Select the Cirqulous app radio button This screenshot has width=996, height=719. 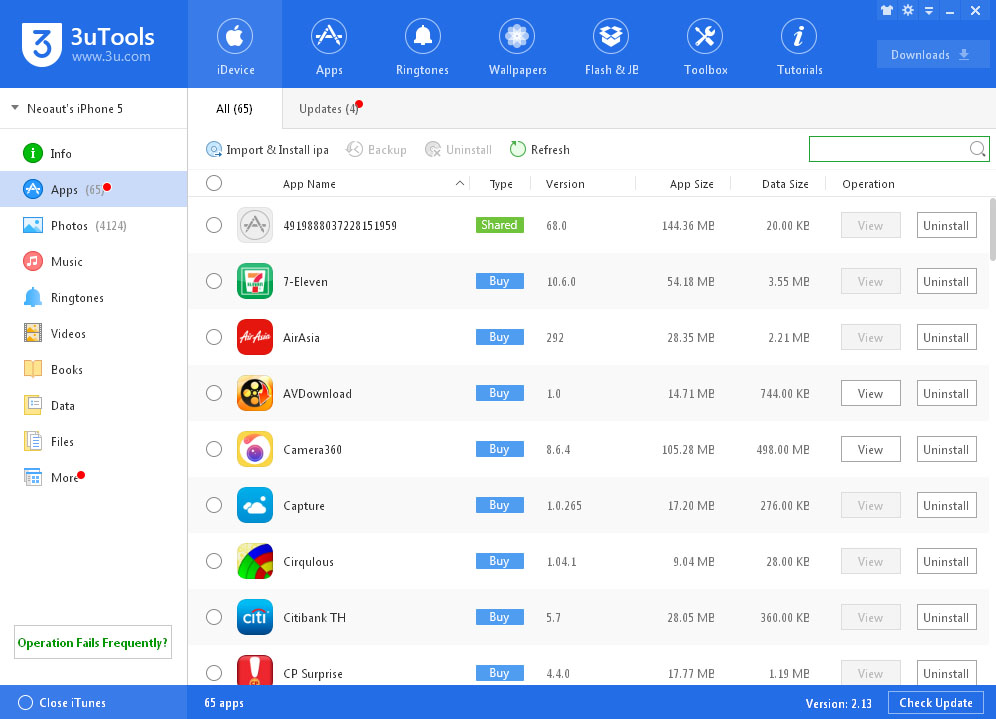214,561
